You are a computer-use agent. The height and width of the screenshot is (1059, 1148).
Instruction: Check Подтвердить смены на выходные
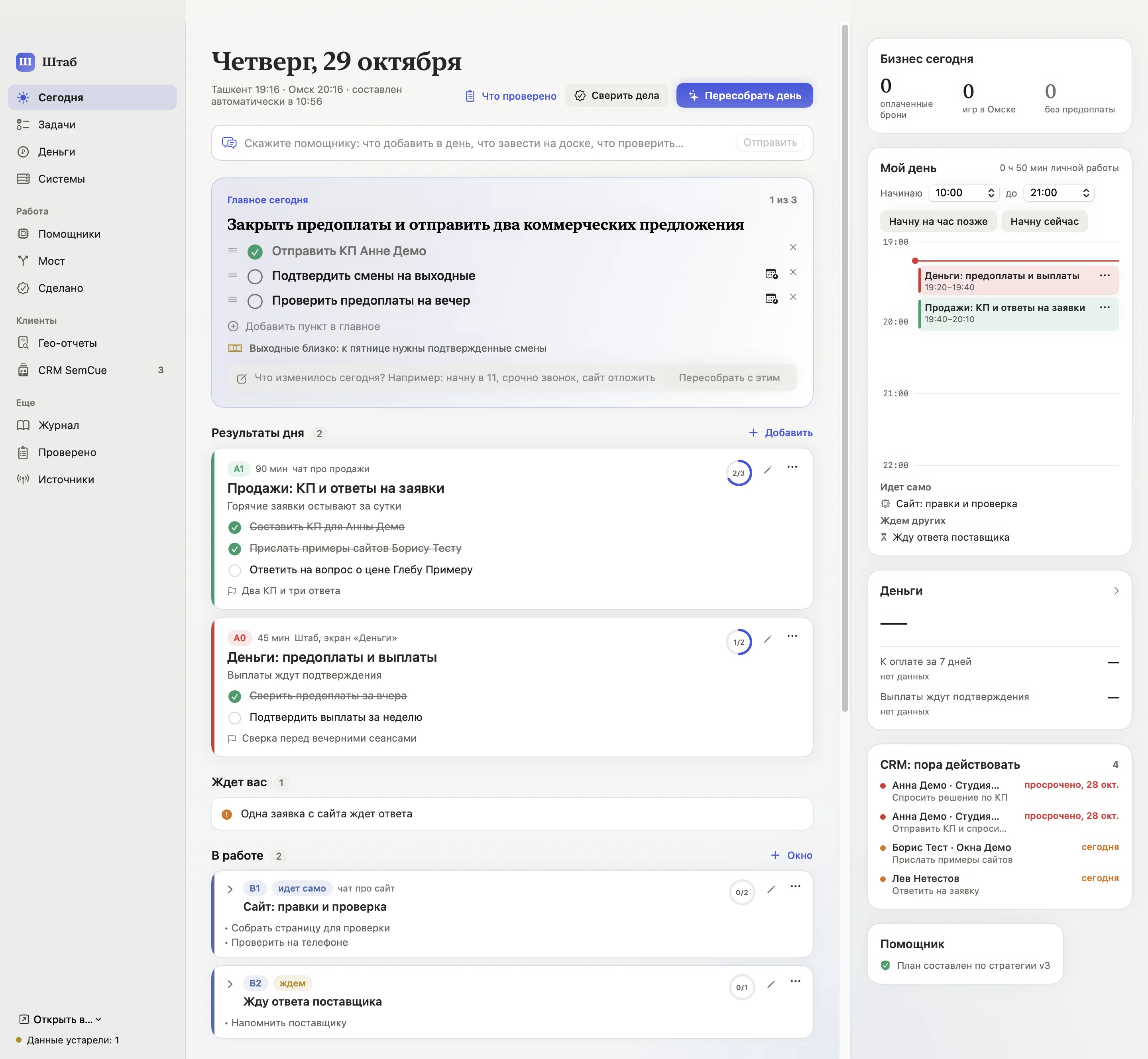click(255, 276)
